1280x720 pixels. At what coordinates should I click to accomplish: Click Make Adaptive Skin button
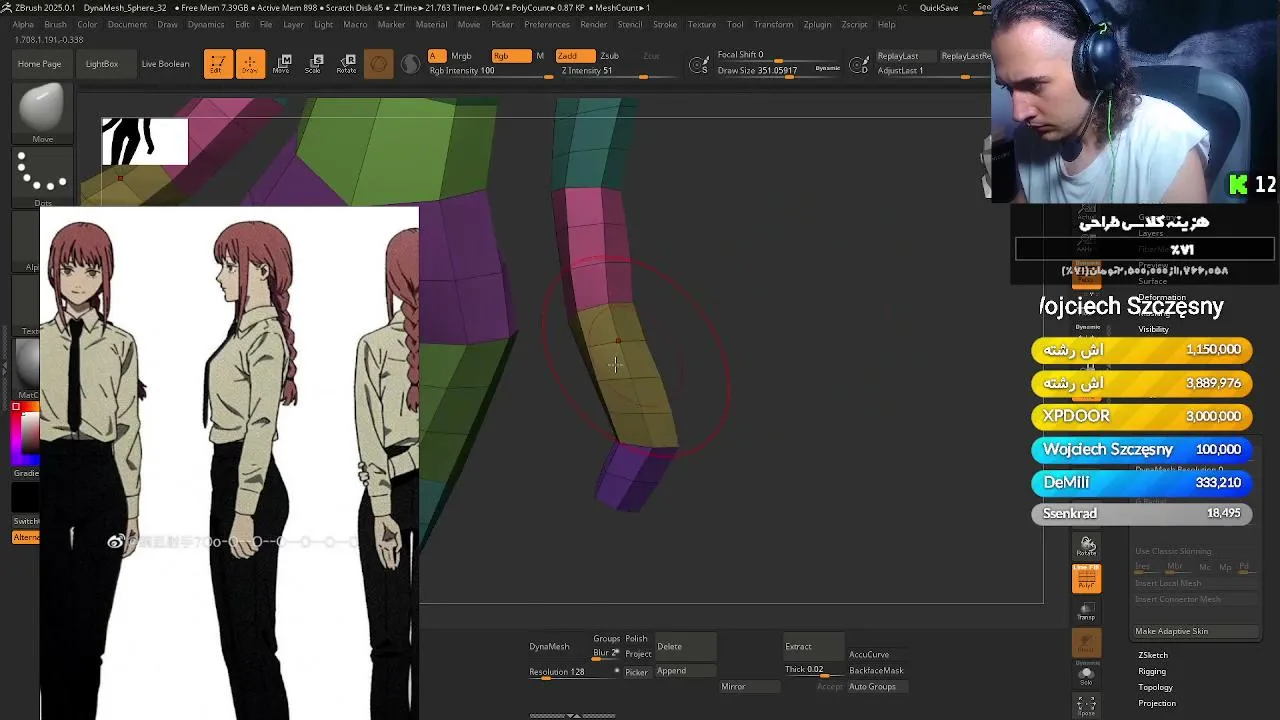pos(1197,631)
